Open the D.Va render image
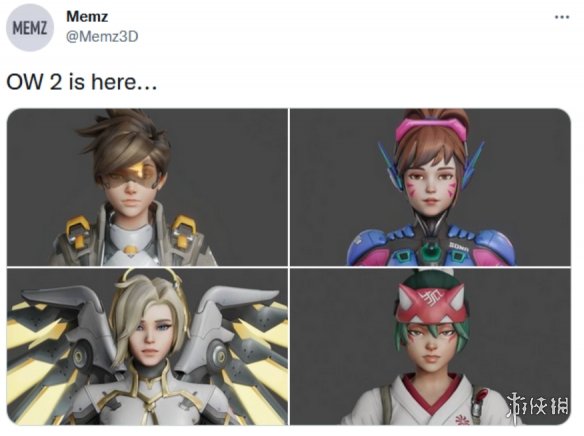 point(430,187)
